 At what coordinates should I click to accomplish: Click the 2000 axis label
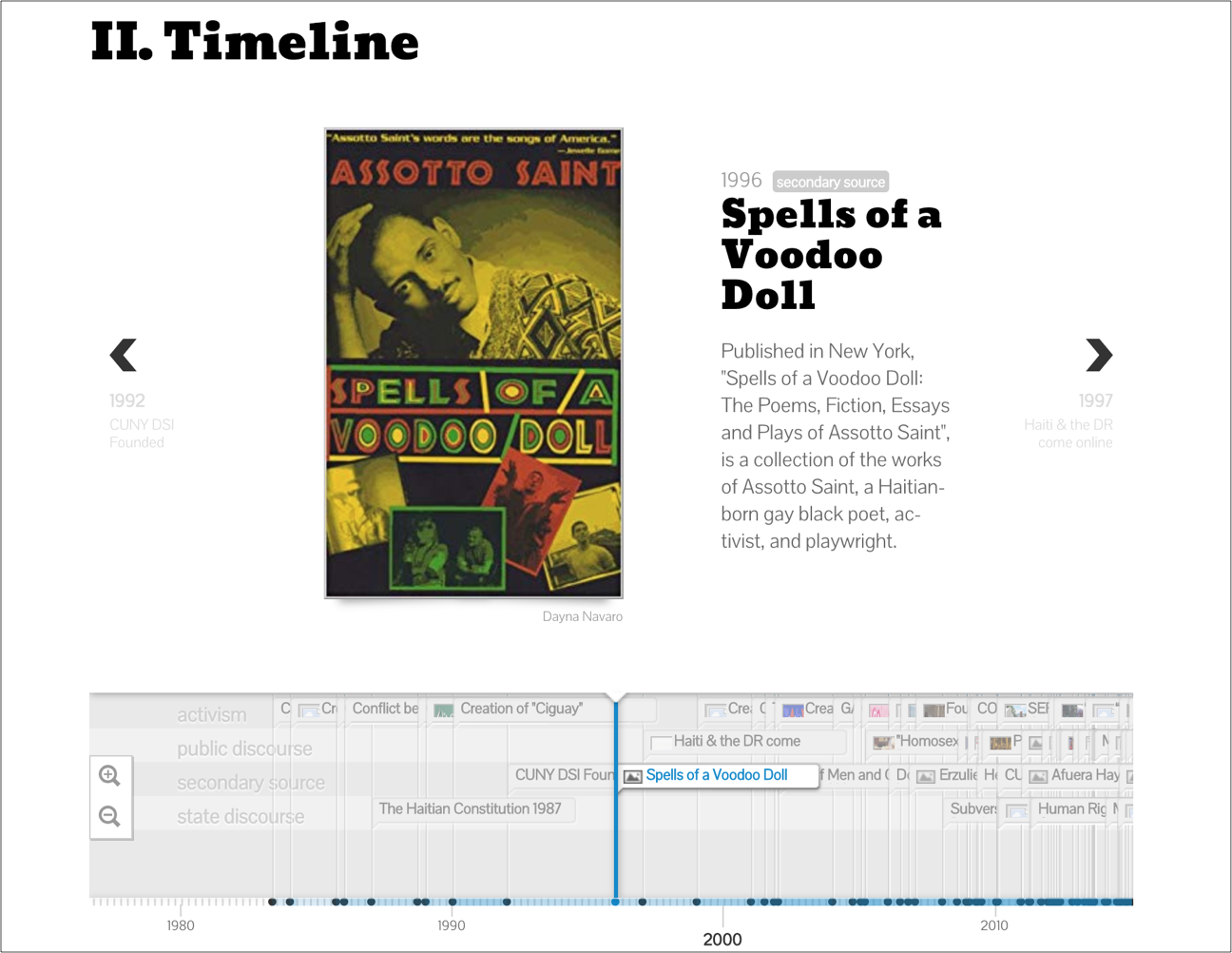coord(722,939)
